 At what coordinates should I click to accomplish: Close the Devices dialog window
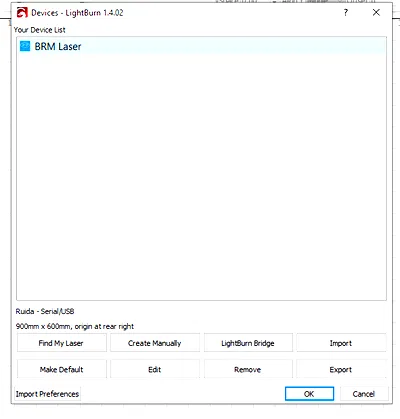tap(376, 13)
